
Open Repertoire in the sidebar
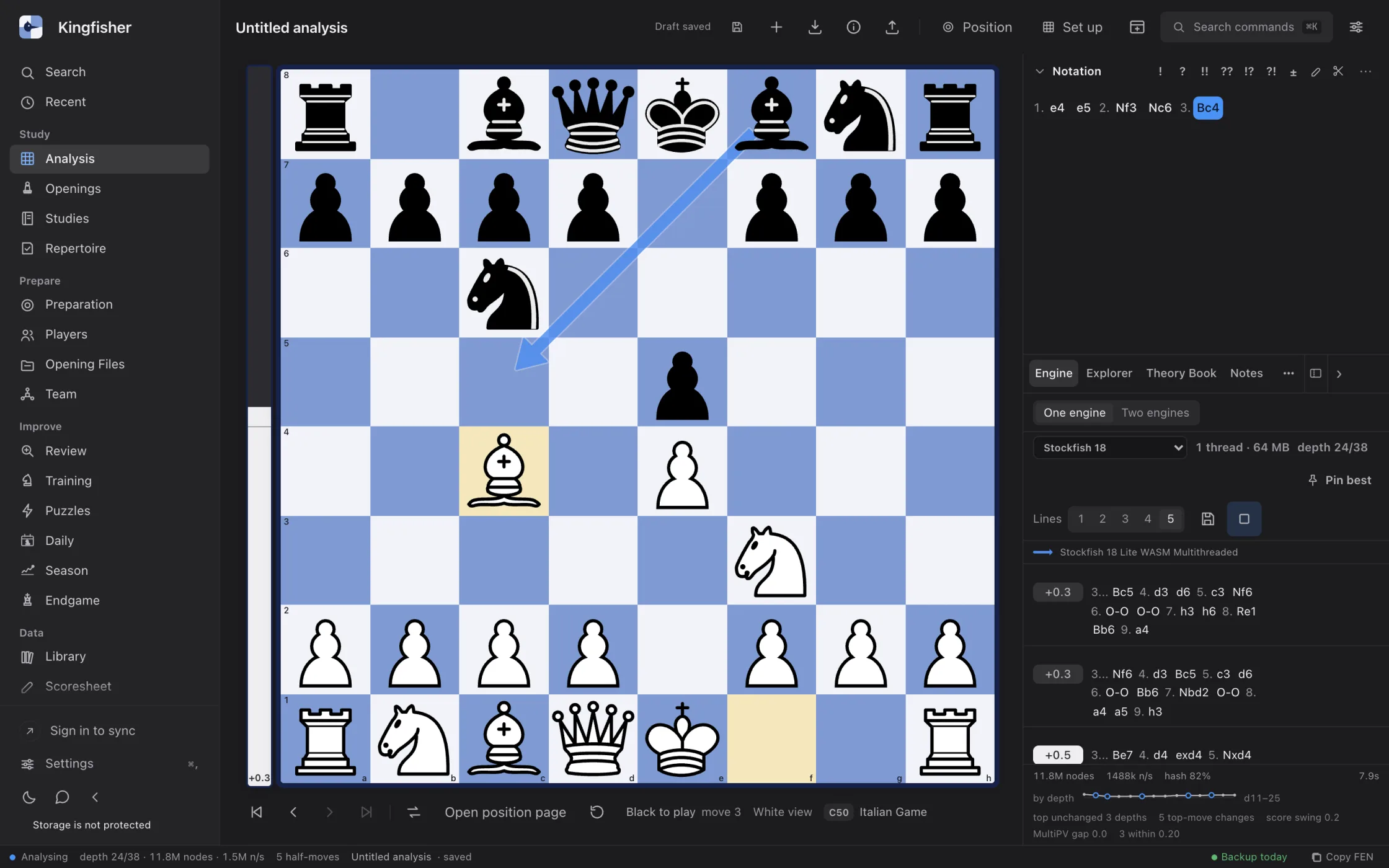pyautogui.click(x=110, y=249)
